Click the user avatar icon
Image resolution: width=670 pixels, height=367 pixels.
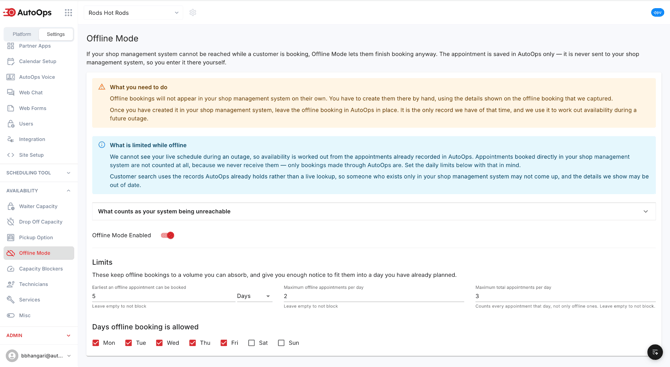(x=12, y=355)
